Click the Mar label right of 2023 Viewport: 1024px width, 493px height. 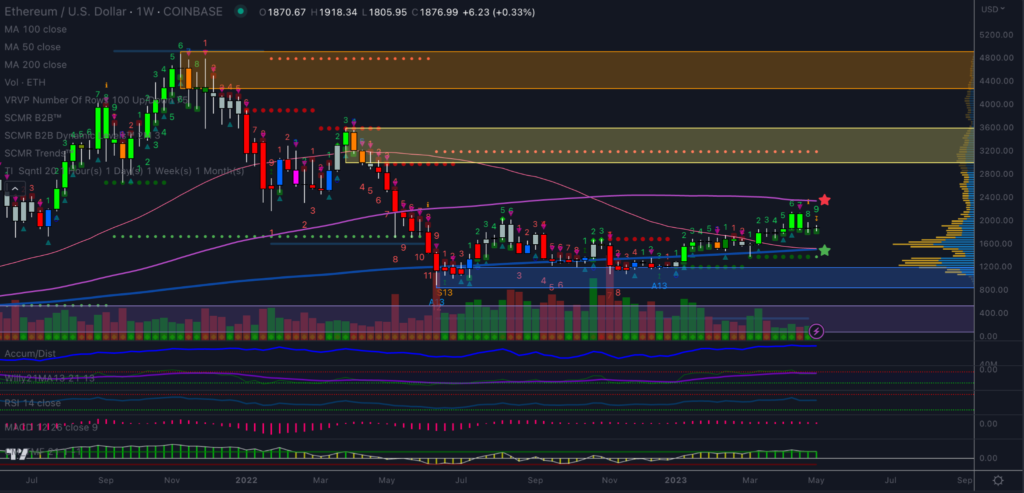point(751,480)
